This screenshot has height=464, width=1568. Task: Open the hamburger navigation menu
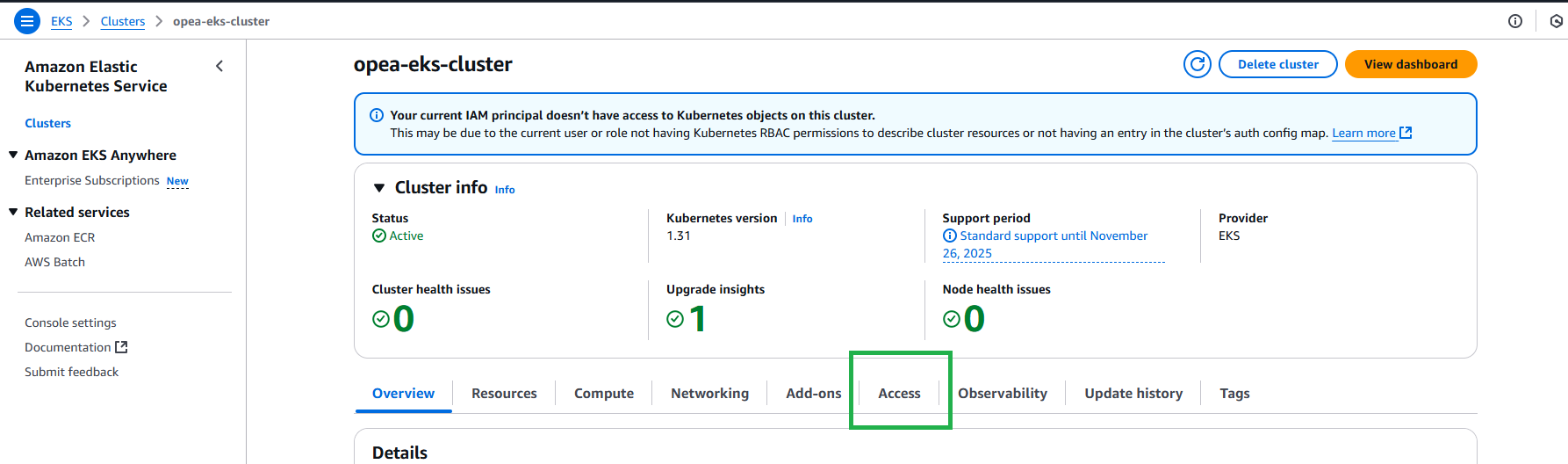coord(27,21)
